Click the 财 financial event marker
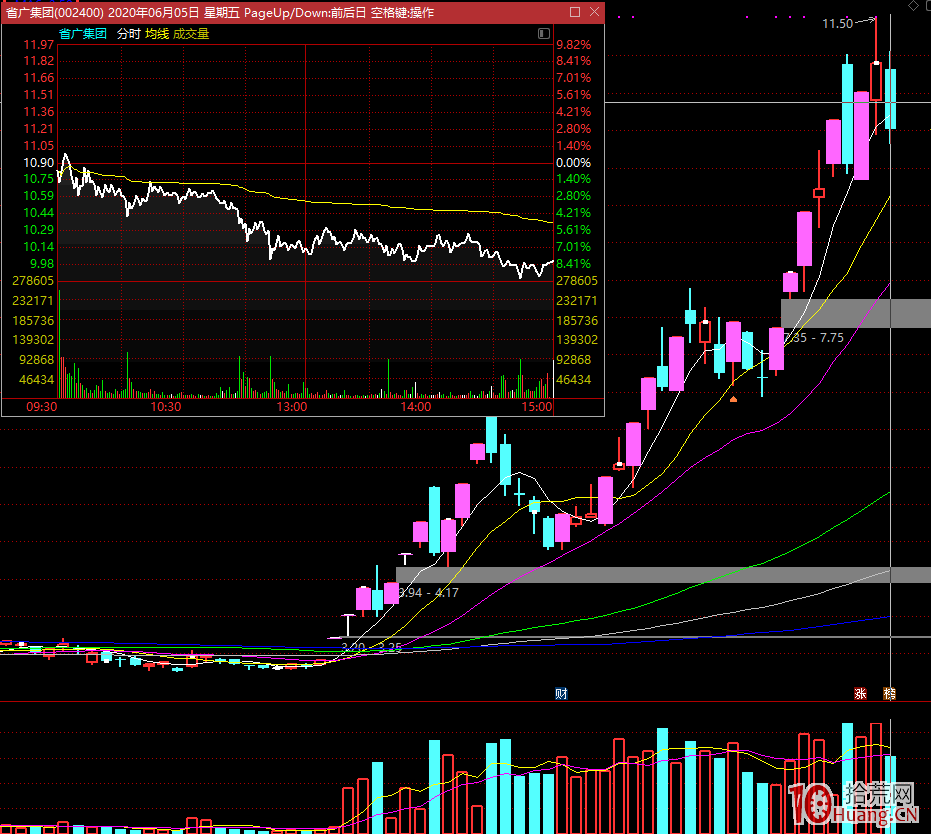 [561, 693]
